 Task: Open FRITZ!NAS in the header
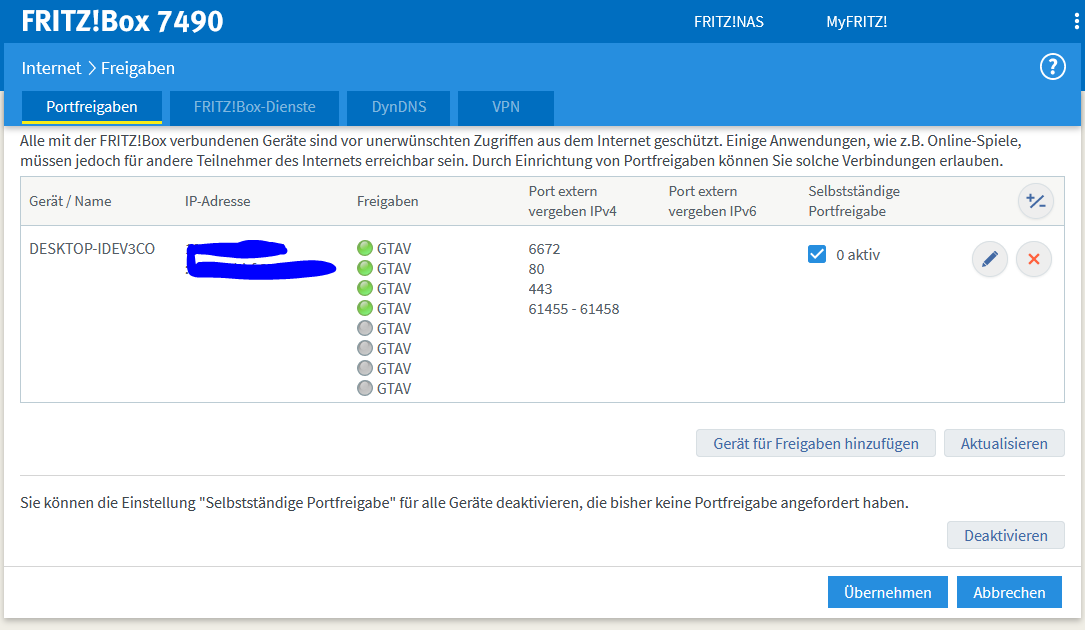pos(729,22)
